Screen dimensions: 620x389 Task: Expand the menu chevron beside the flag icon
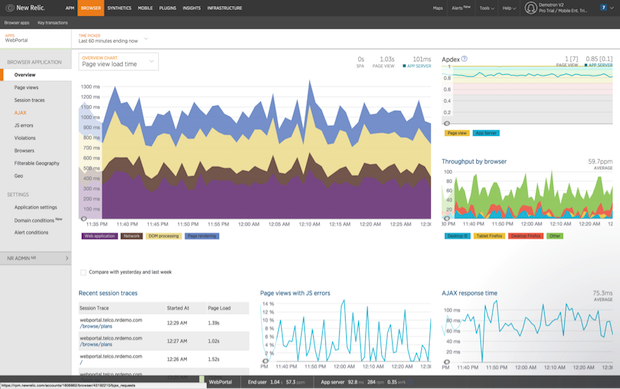[612, 8]
